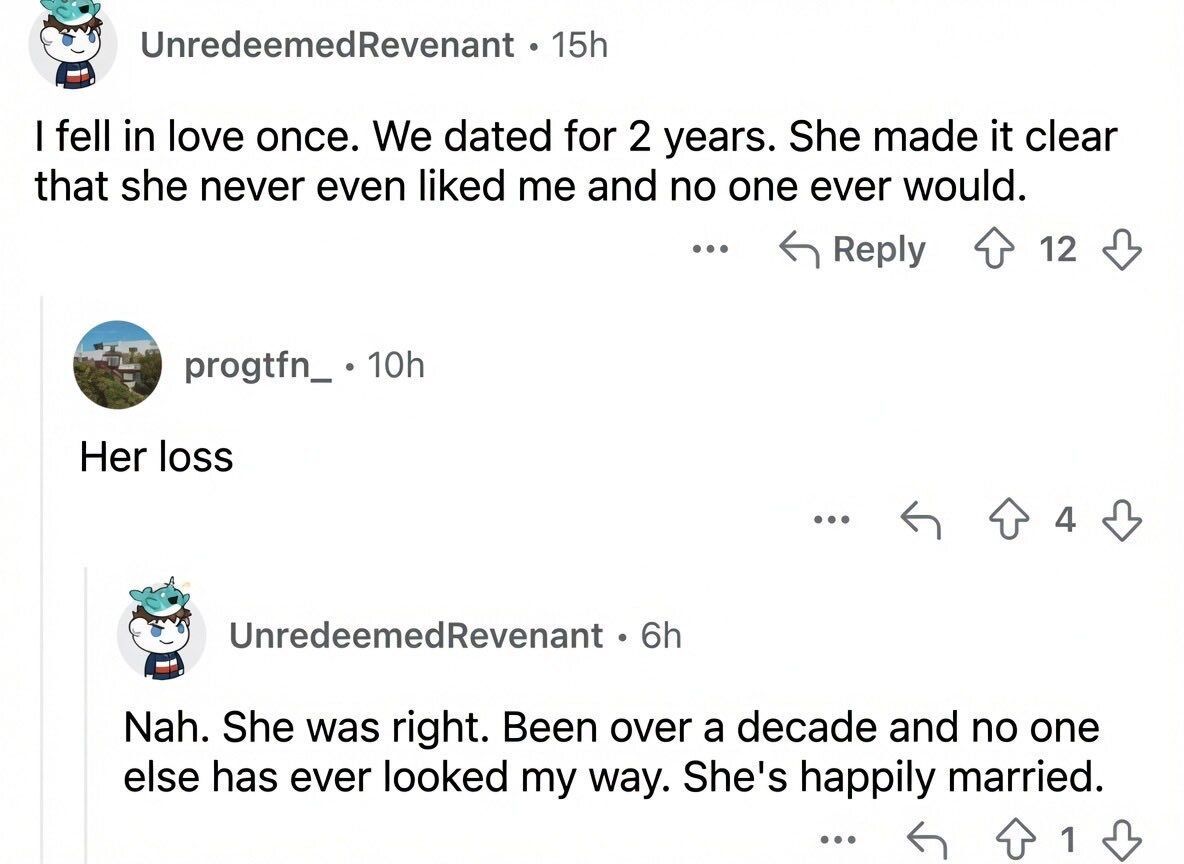Upvote the 'Nah. She was right' reply
1184x864 pixels.
1016,838
